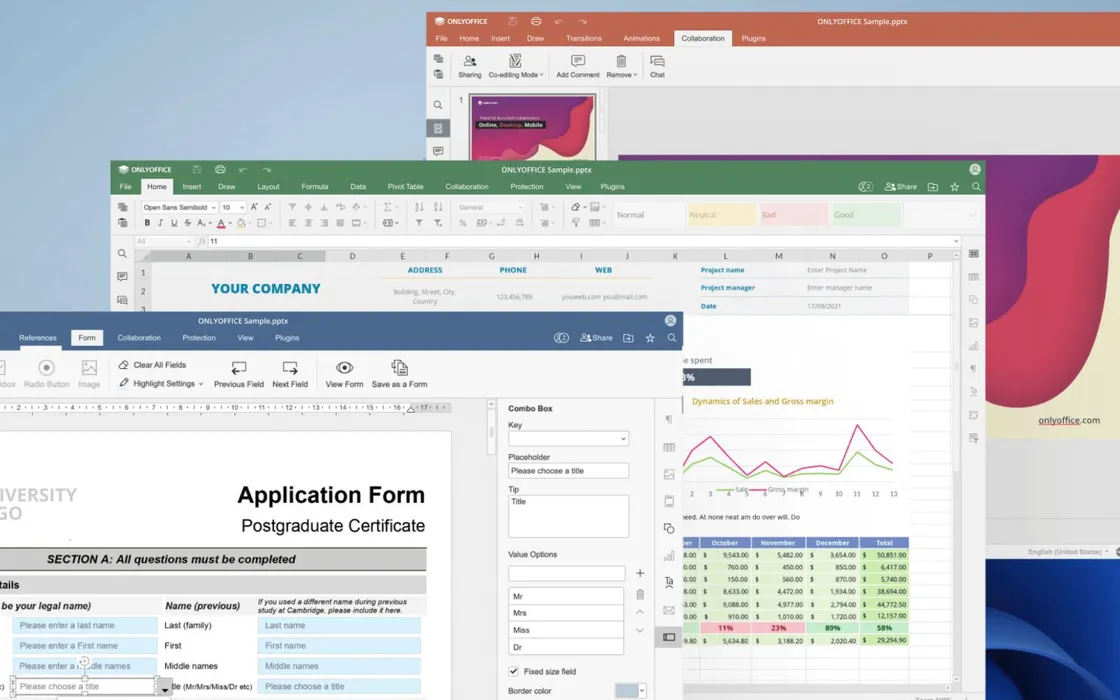The image size is (1120, 700).
Task: Open the File menu in spreadsheet
Action: point(126,186)
